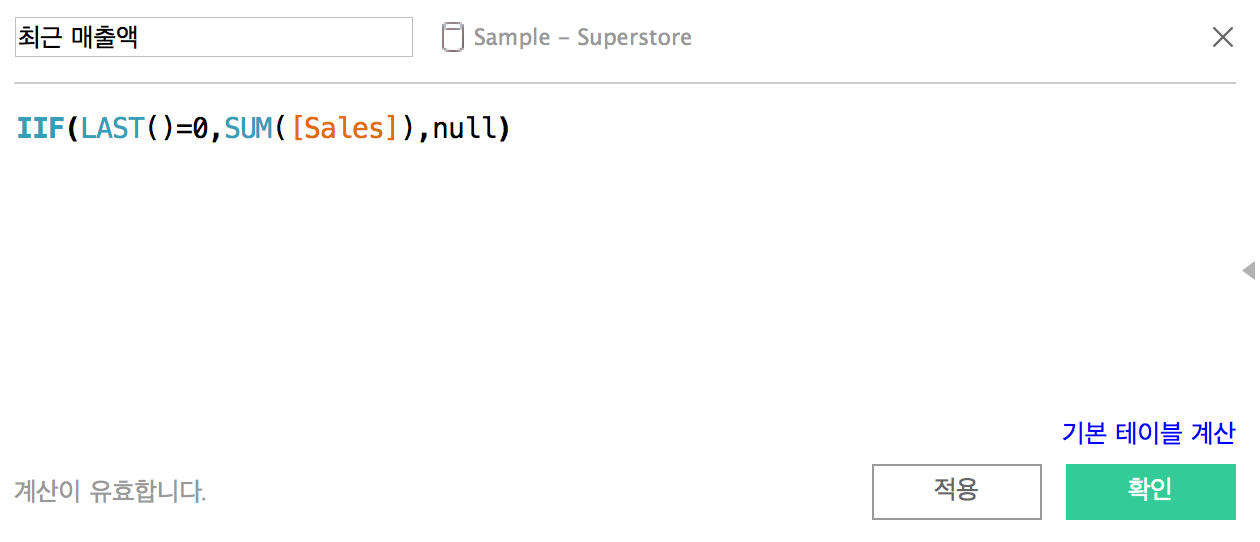Click the comma before null

[424, 131]
